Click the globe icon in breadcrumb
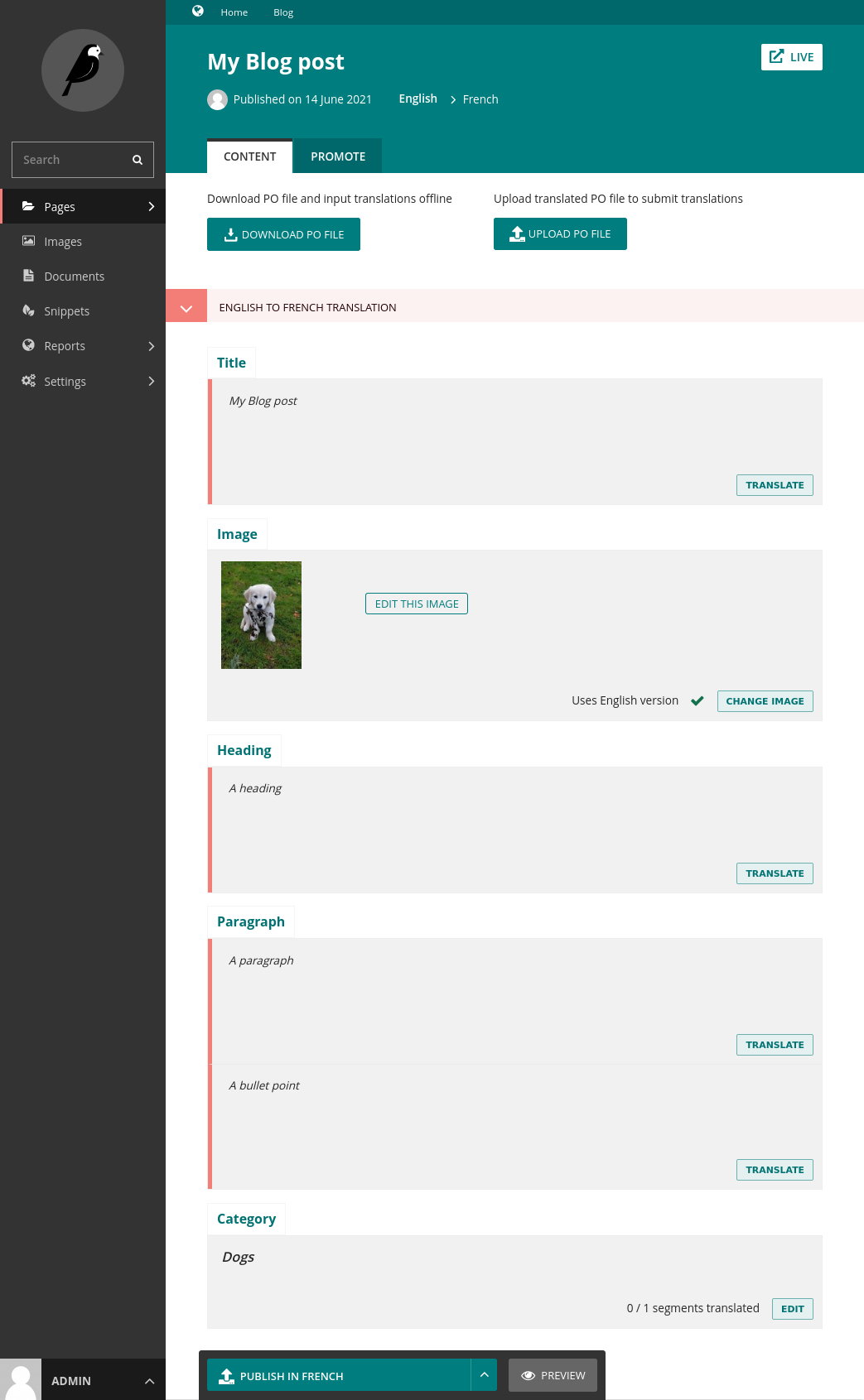Viewport: 864px width, 1400px height. pyautogui.click(x=198, y=11)
